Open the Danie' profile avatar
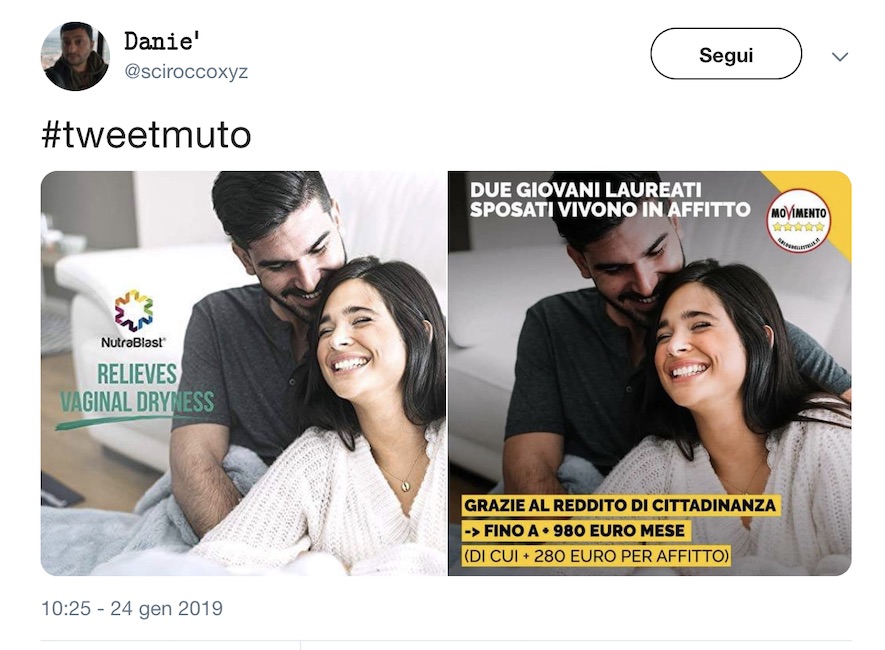The width and height of the screenshot is (885, 650). tap(75, 56)
